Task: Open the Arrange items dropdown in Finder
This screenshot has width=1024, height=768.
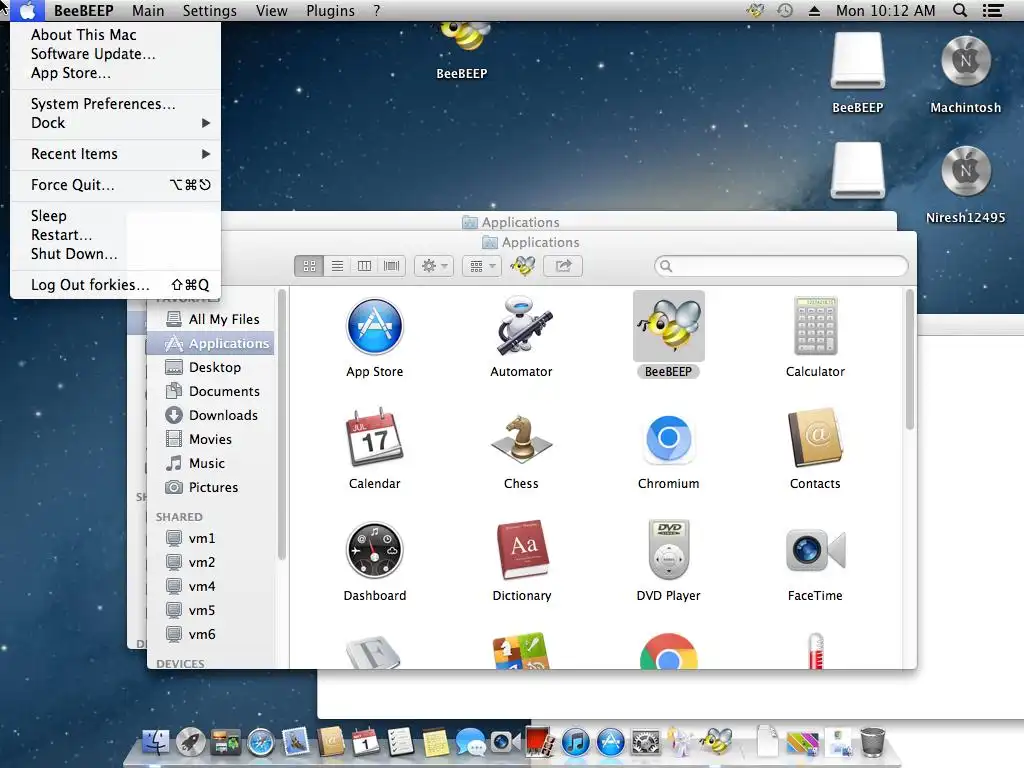Action: [x=482, y=266]
